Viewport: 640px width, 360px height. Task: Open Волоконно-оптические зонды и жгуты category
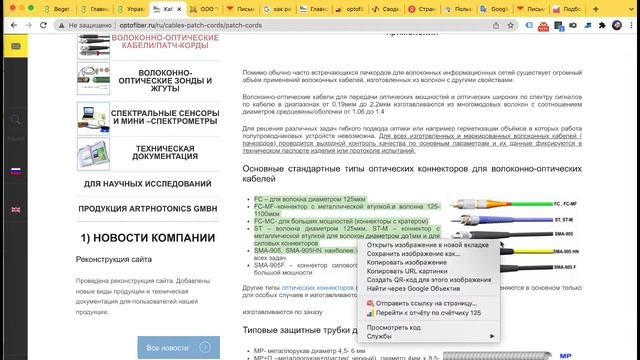pos(165,80)
